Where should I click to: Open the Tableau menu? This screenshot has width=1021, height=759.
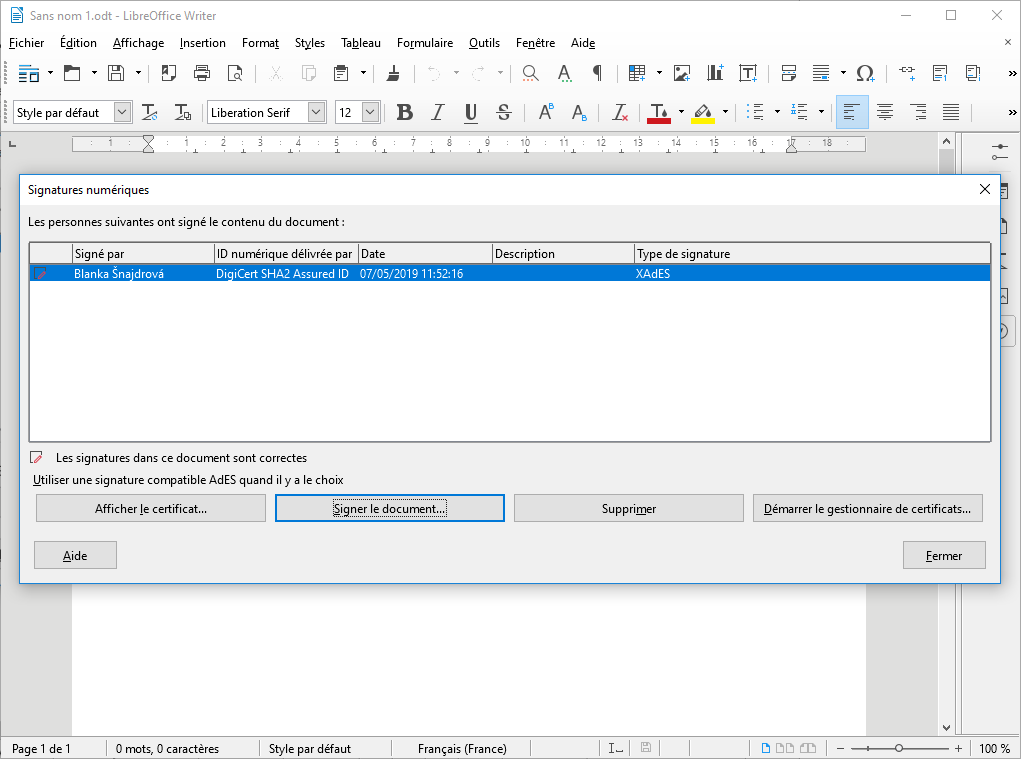pyautogui.click(x=361, y=43)
